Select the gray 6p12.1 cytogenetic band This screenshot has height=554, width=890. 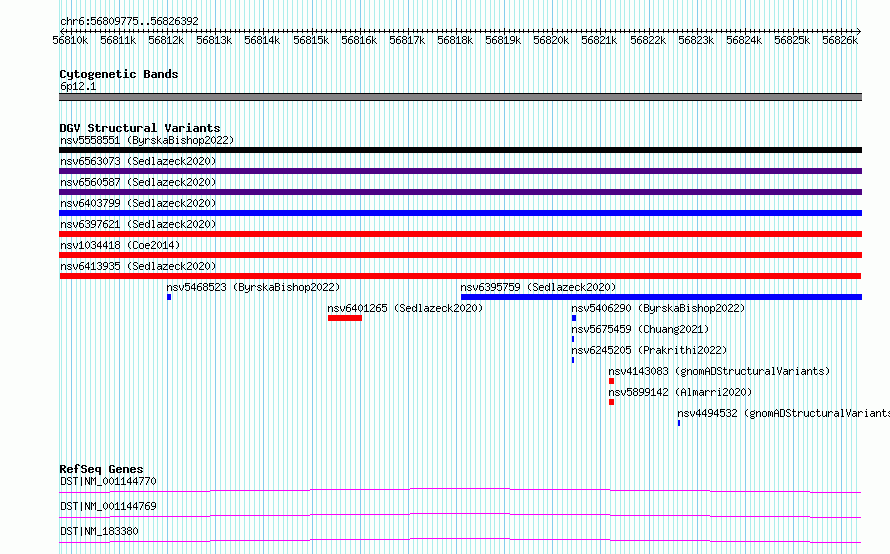pyautogui.click(x=460, y=97)
